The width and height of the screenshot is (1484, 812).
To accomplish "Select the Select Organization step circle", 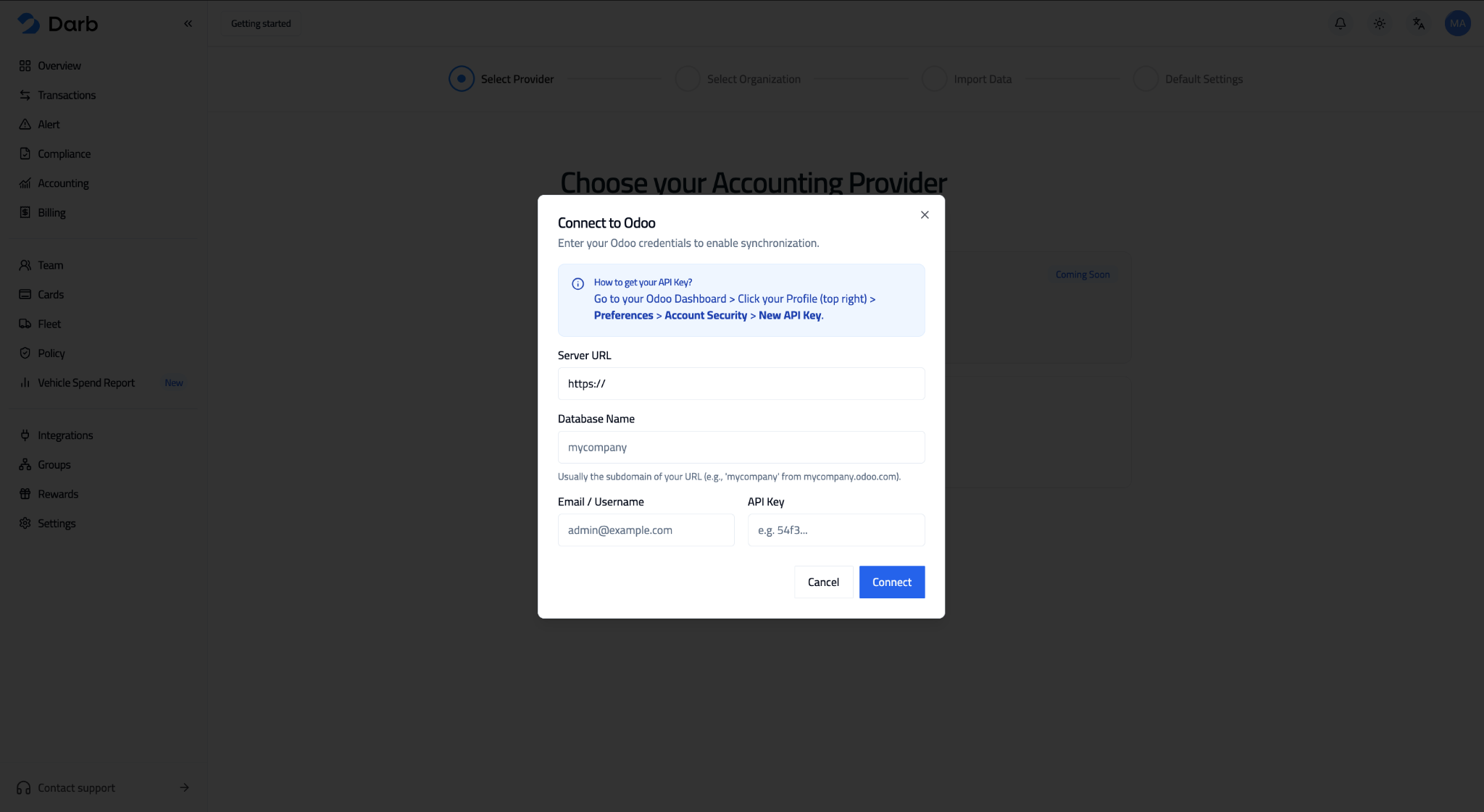I will (688, 79).
